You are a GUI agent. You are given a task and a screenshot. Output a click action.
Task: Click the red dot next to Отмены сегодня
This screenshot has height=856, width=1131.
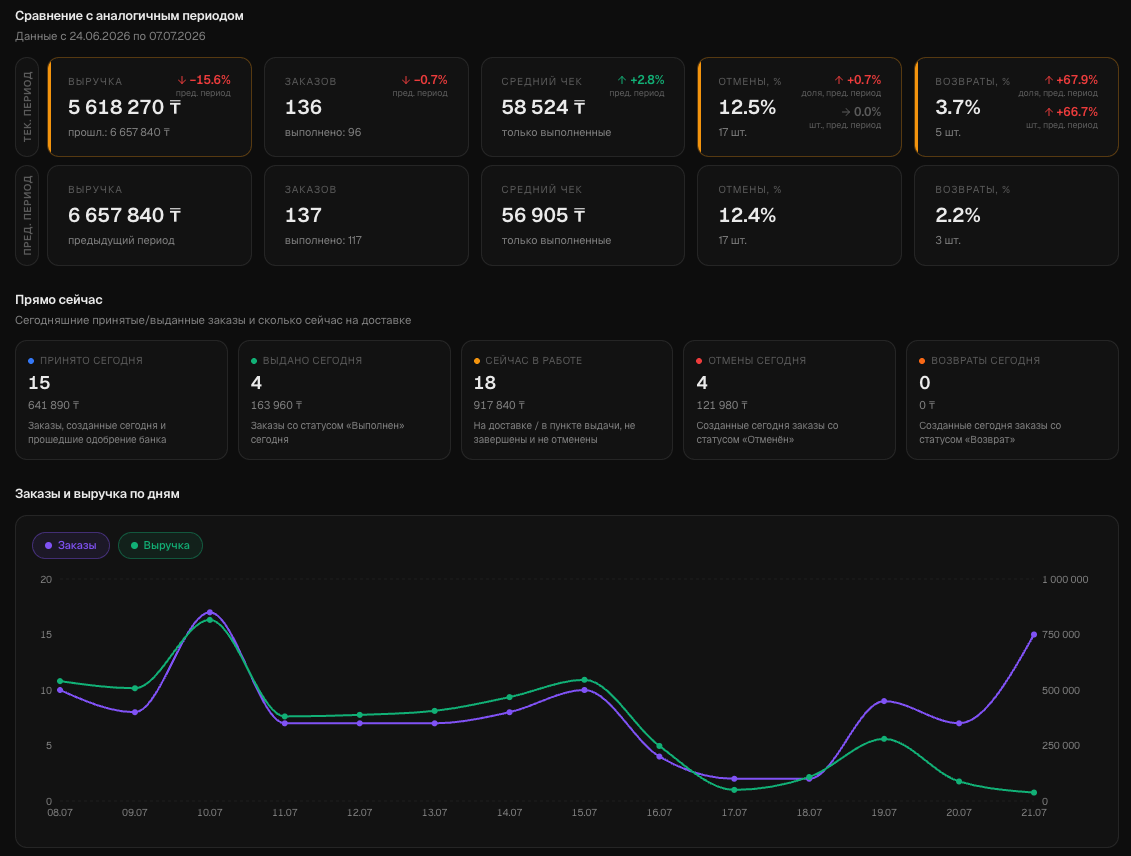pos(699,361)
